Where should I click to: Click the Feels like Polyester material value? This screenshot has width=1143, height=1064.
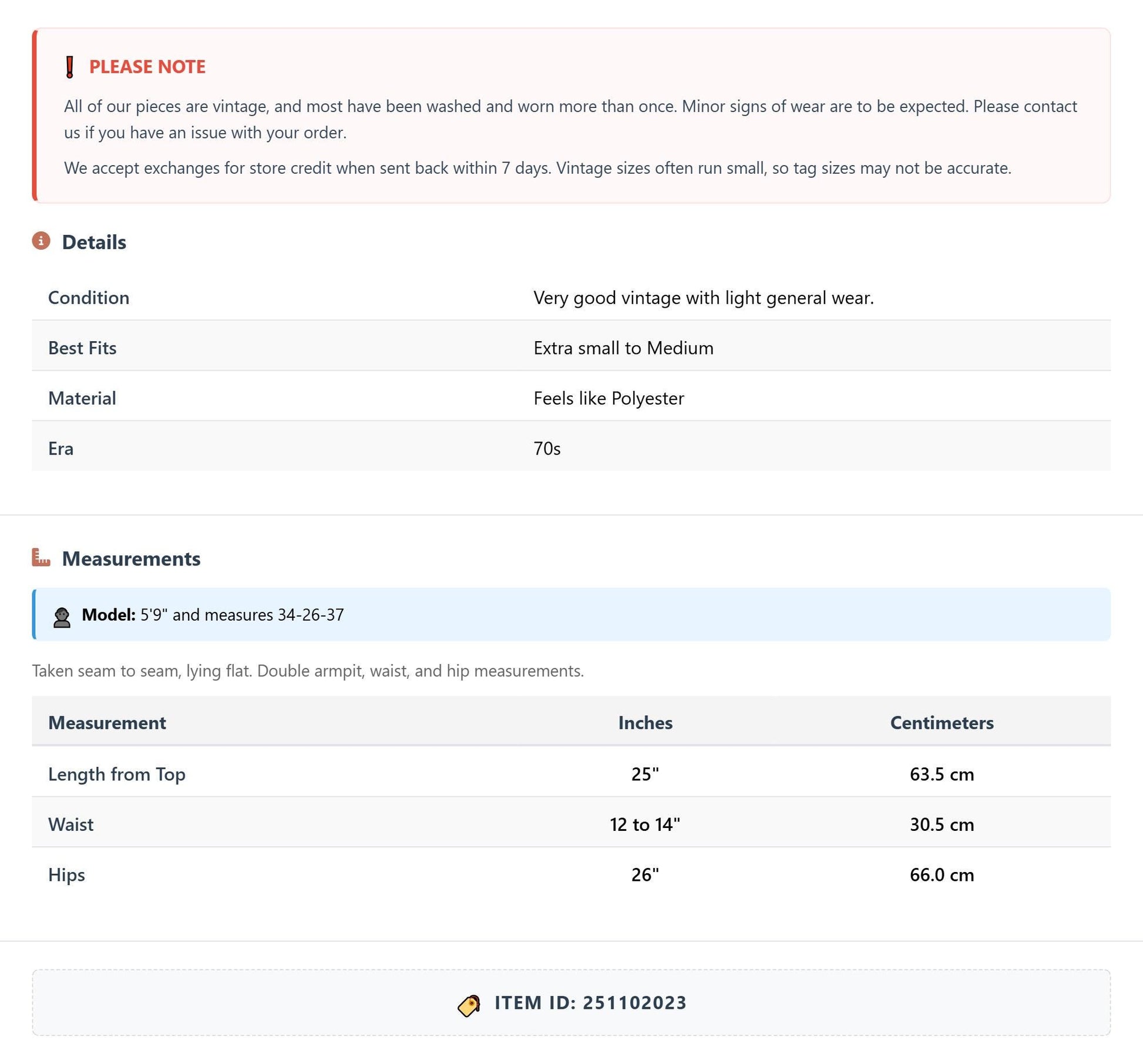tap(609, 399)
